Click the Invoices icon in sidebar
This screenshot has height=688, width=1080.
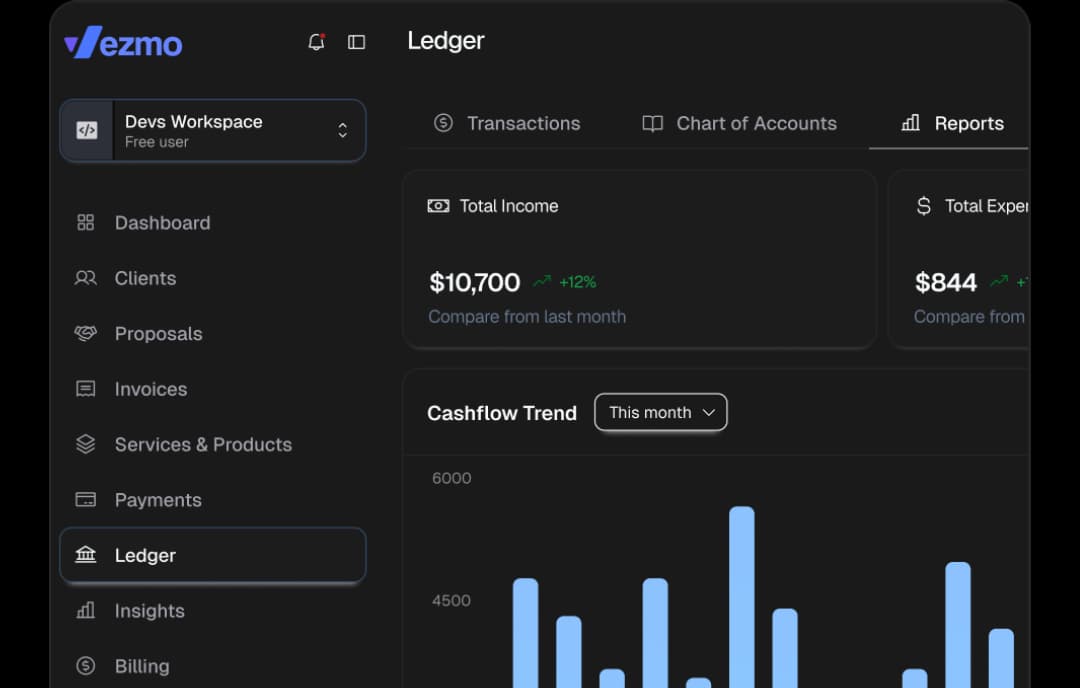pyautogui.click(x=86, y=389)
